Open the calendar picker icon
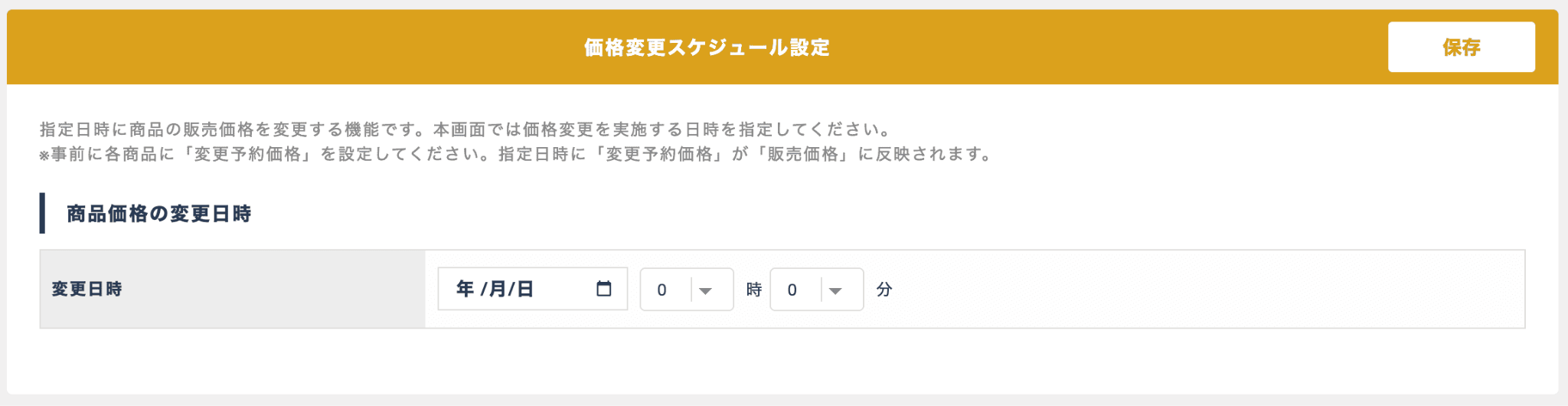Screen dimensions: 1568x406 604,289
